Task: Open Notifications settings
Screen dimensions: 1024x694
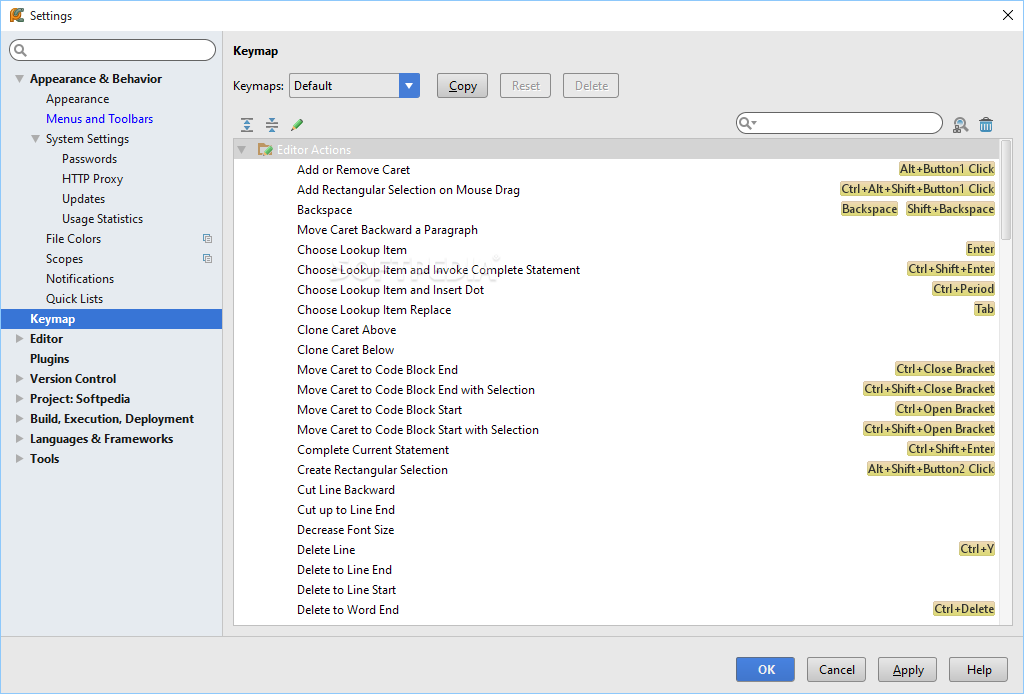Action: coord(80,279)
